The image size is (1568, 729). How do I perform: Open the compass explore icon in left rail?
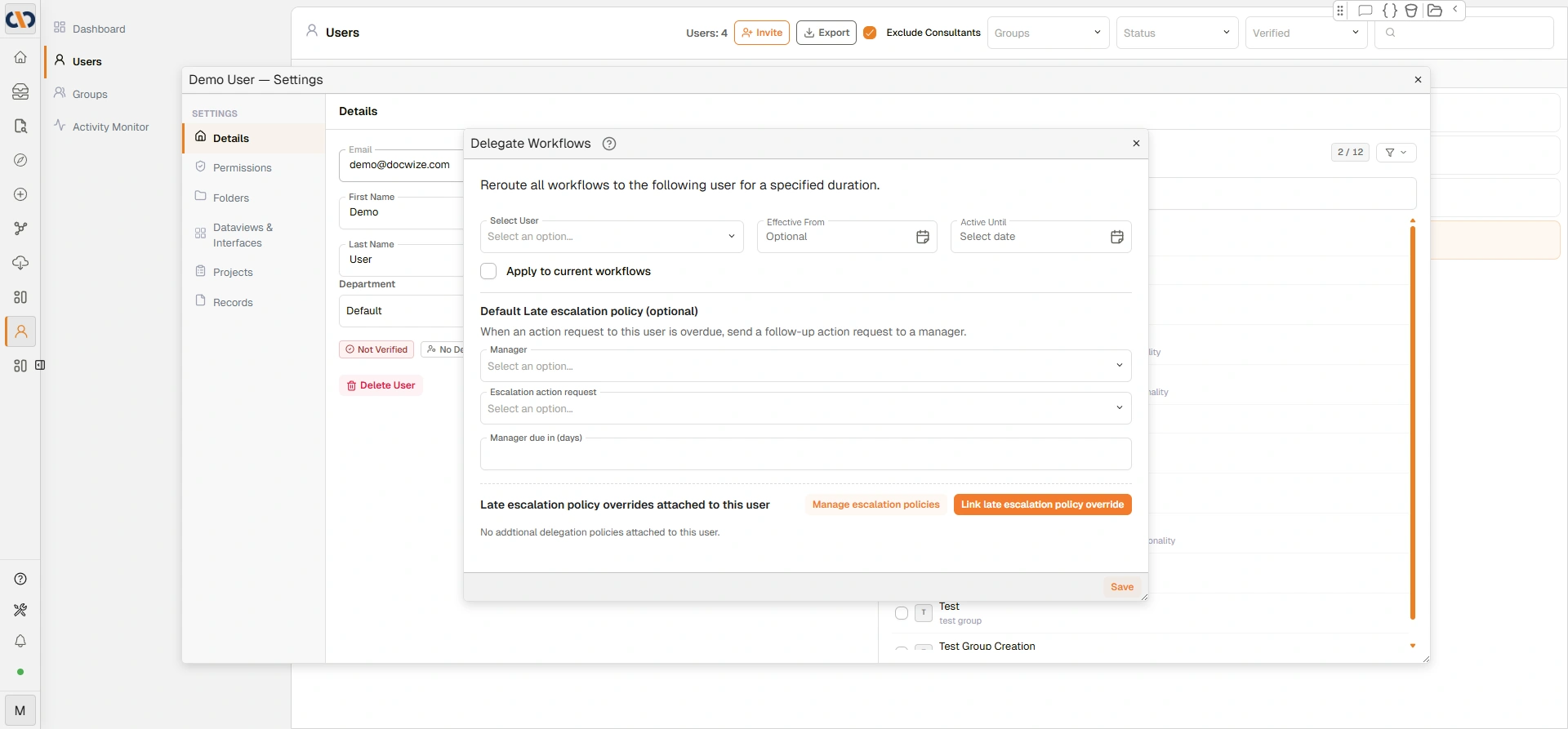(x=20, y=160)
